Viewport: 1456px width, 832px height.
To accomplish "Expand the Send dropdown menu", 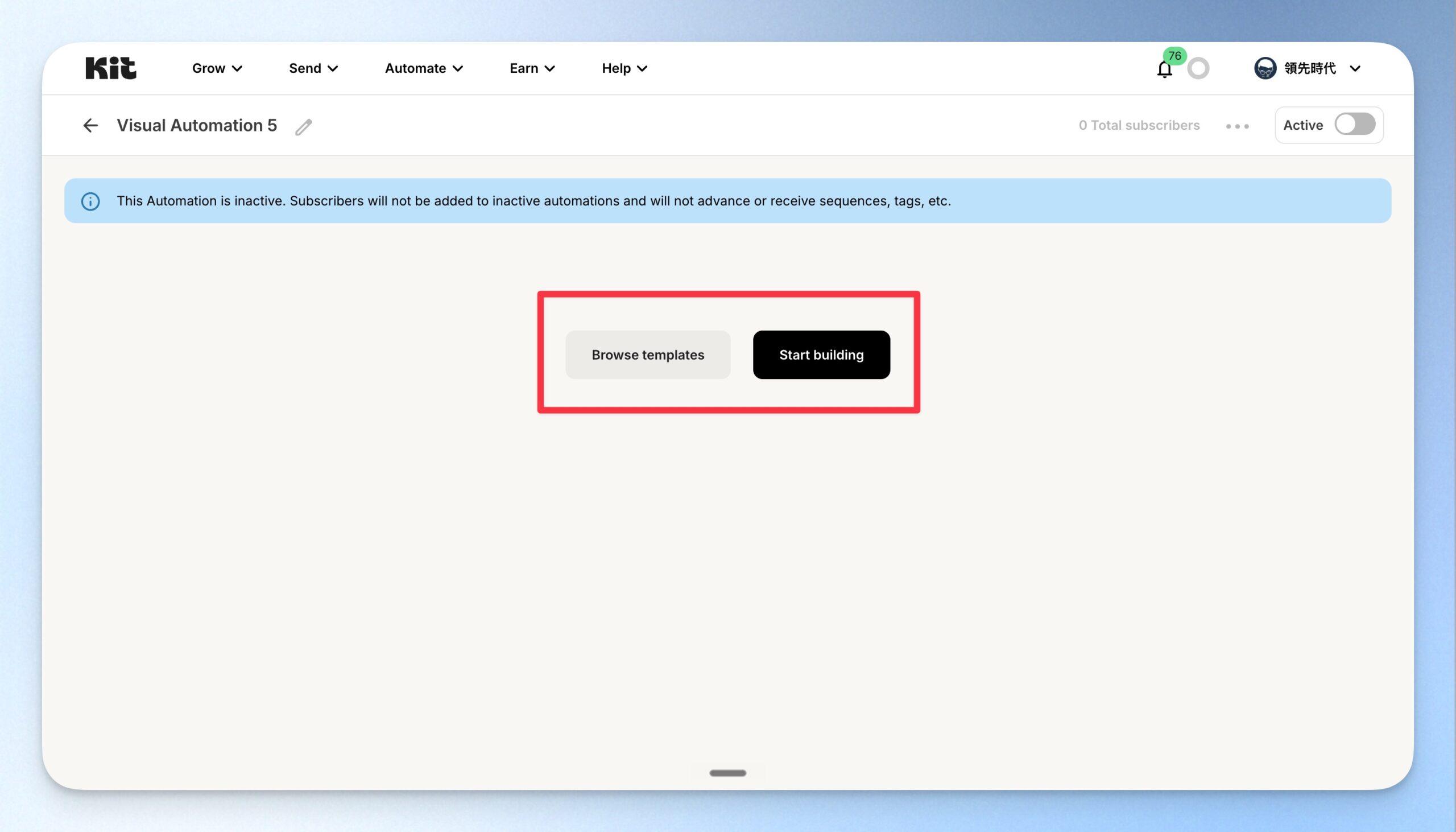I will pyautogui.click(x=313, y=68).
